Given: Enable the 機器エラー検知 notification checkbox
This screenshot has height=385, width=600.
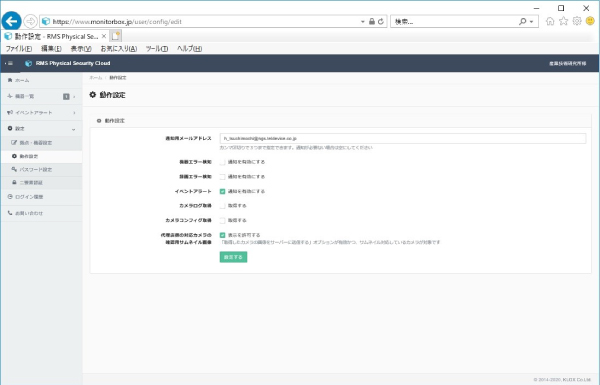Looking at the screenshot, I should pyautogui.click(x=222, y=162).
